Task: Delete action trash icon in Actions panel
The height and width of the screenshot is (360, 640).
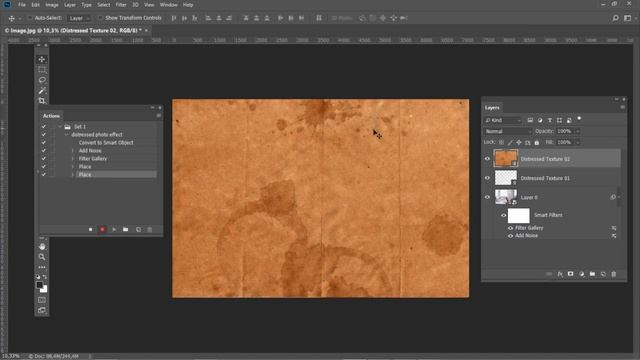Action: tap(150, 229)
